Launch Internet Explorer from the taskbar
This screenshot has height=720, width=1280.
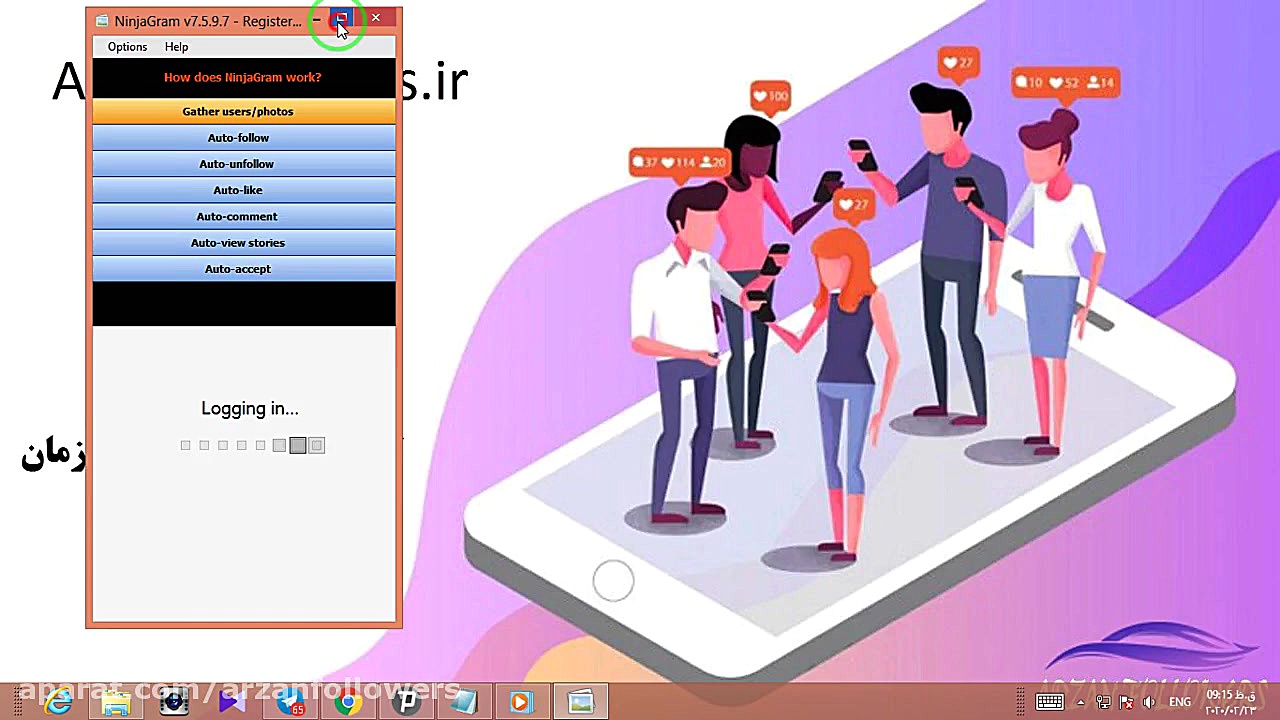tap(58, 702)
